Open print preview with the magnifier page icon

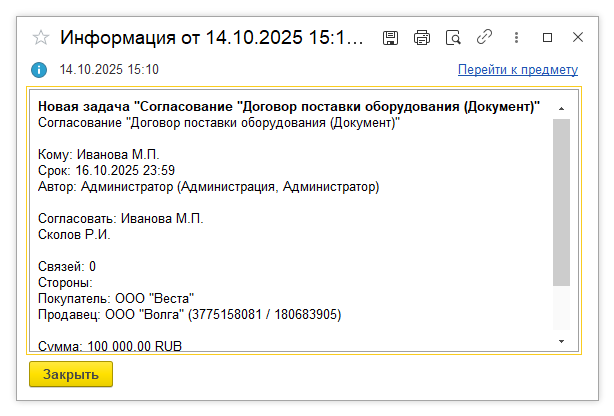click(x=453, y=38)
